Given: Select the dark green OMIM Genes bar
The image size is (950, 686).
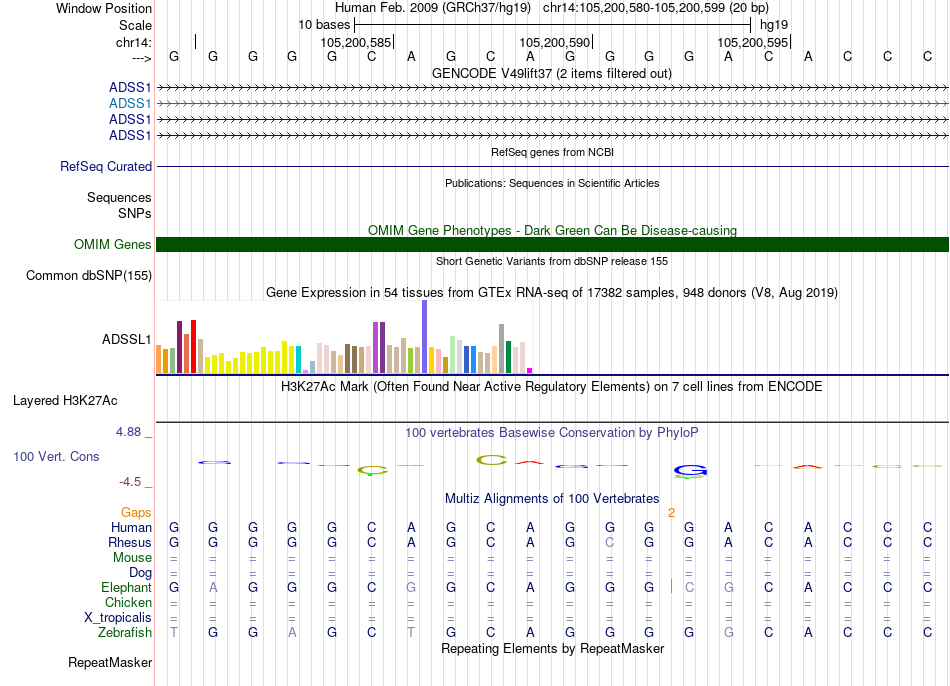Looking at the screenshot, I should (x=552, y=245).
